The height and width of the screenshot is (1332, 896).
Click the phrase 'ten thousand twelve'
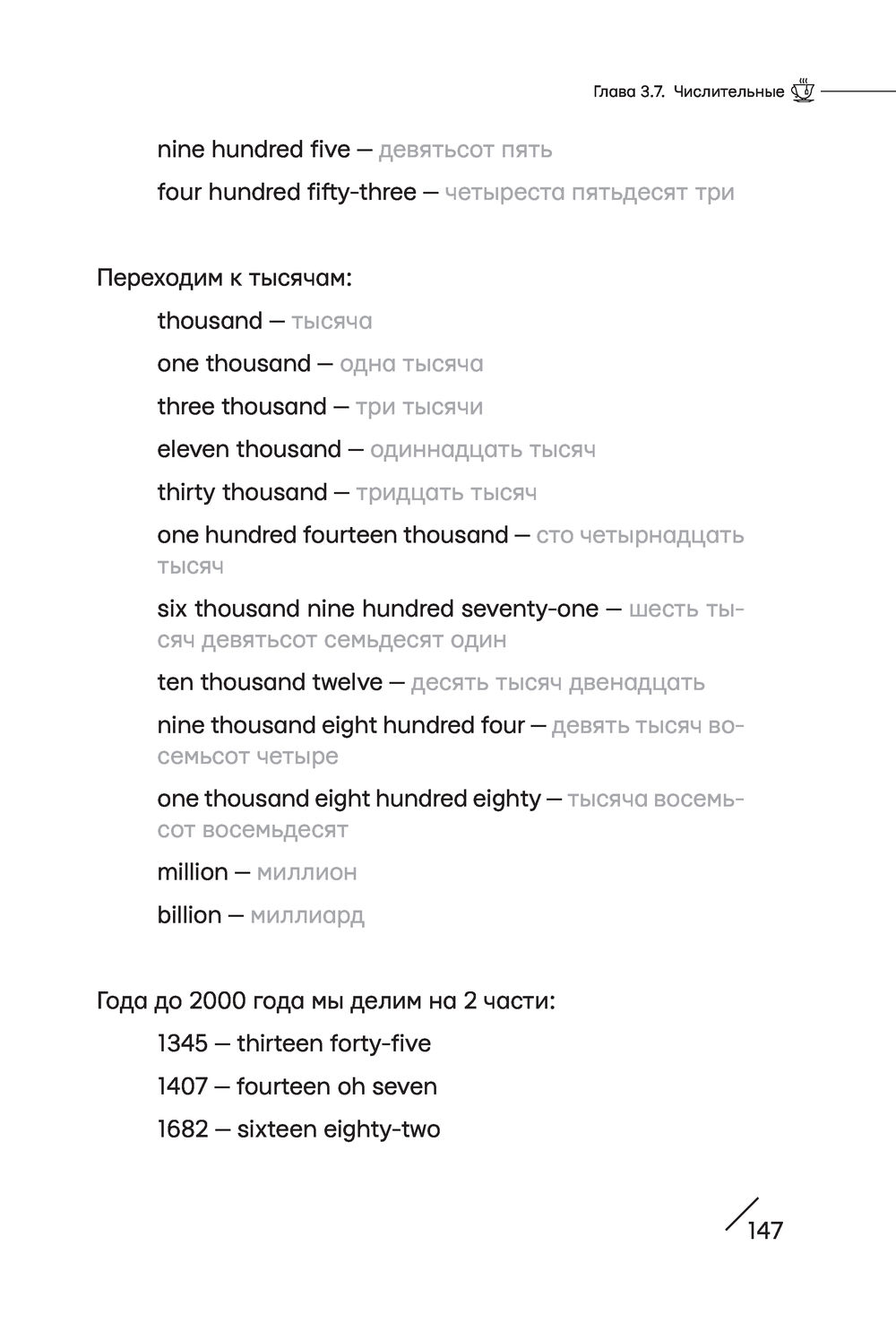point(270,683)
